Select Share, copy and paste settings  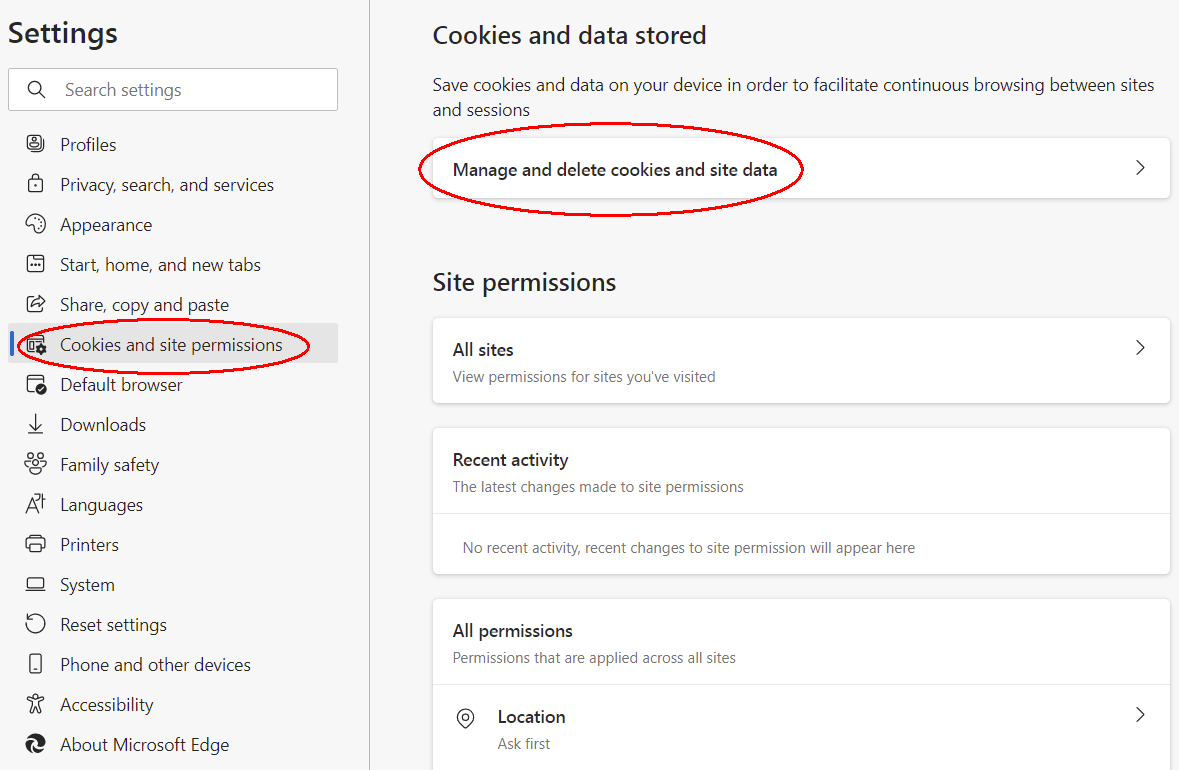(144, 305)
